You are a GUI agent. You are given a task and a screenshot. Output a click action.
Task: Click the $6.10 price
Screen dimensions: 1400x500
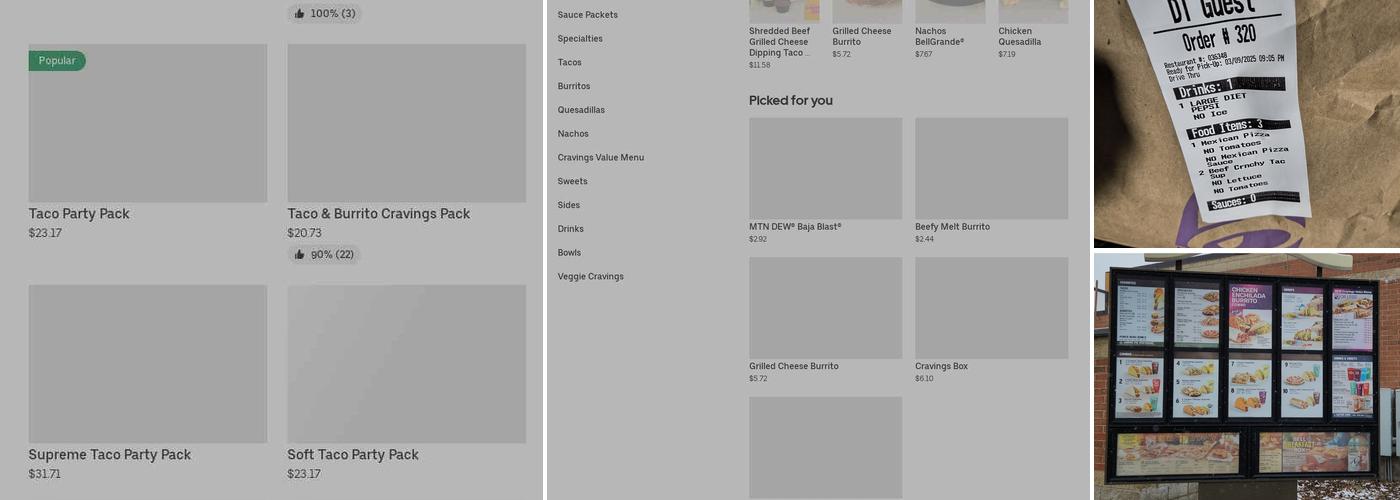pyautogui.click(x=924, y=379)
